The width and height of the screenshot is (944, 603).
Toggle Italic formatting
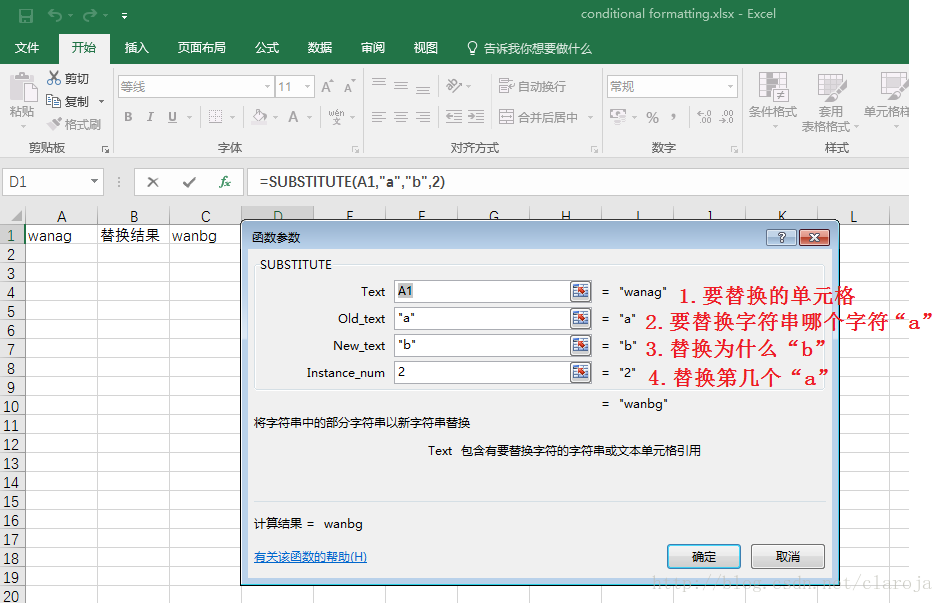[151, 117]
